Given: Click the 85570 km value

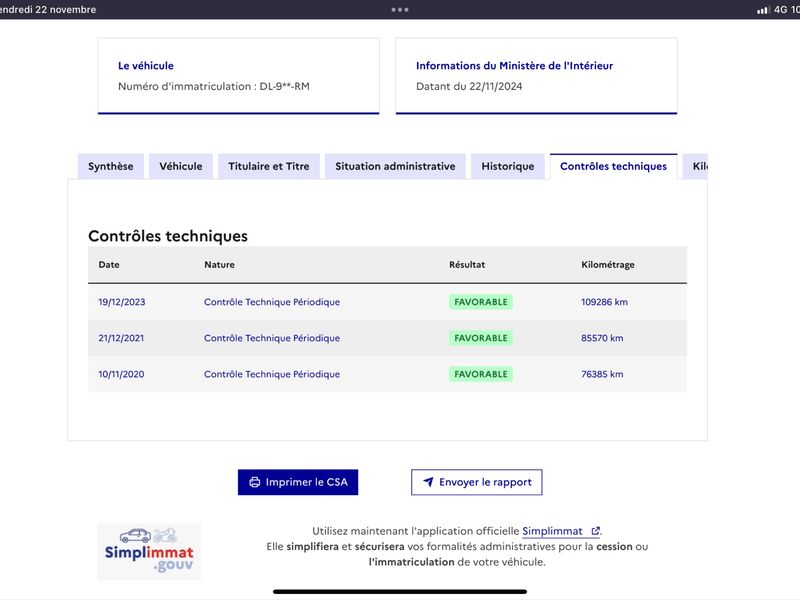Looking at the screenshot, I should point(602,338).
